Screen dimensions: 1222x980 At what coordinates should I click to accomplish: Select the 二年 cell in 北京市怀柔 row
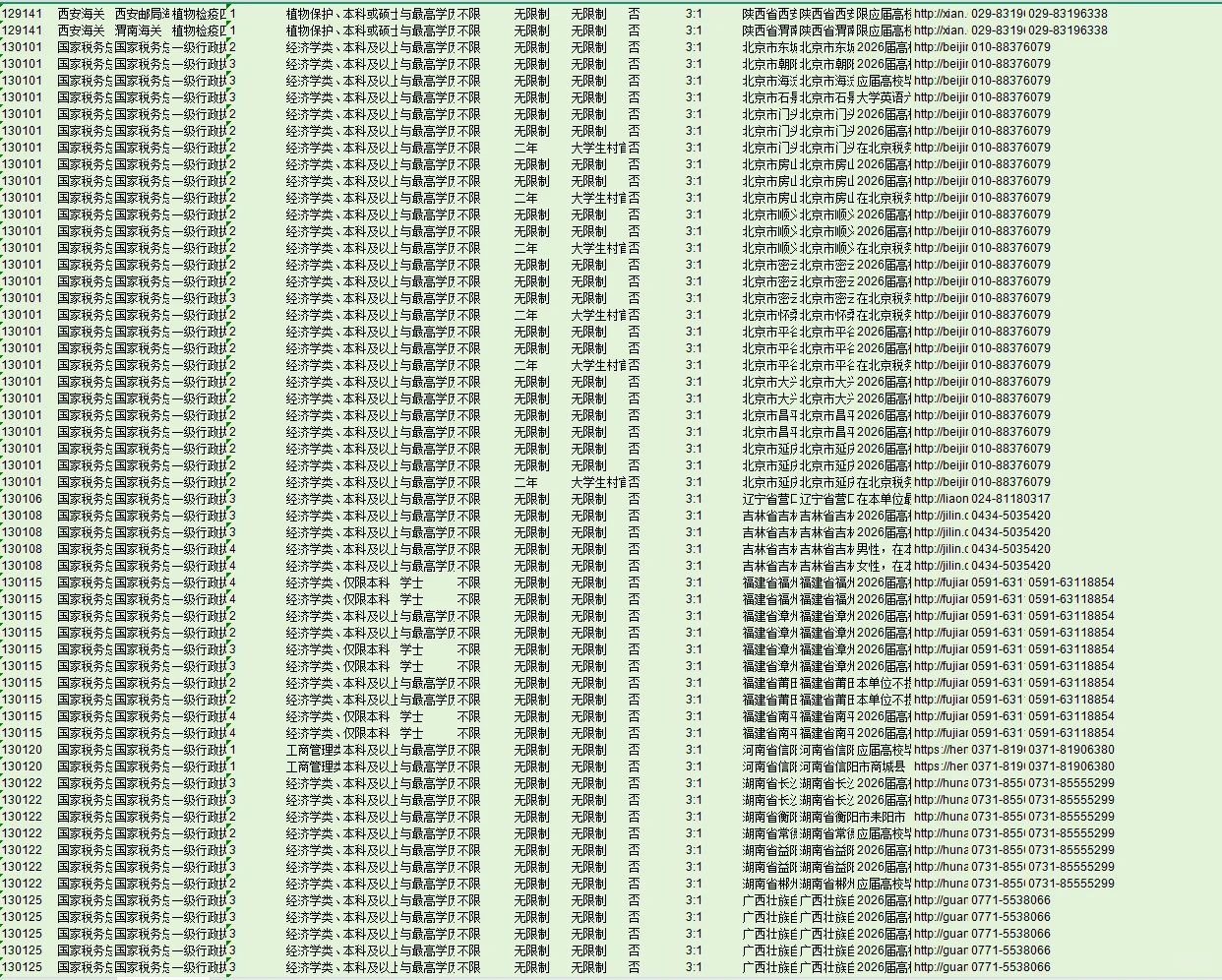526,315
